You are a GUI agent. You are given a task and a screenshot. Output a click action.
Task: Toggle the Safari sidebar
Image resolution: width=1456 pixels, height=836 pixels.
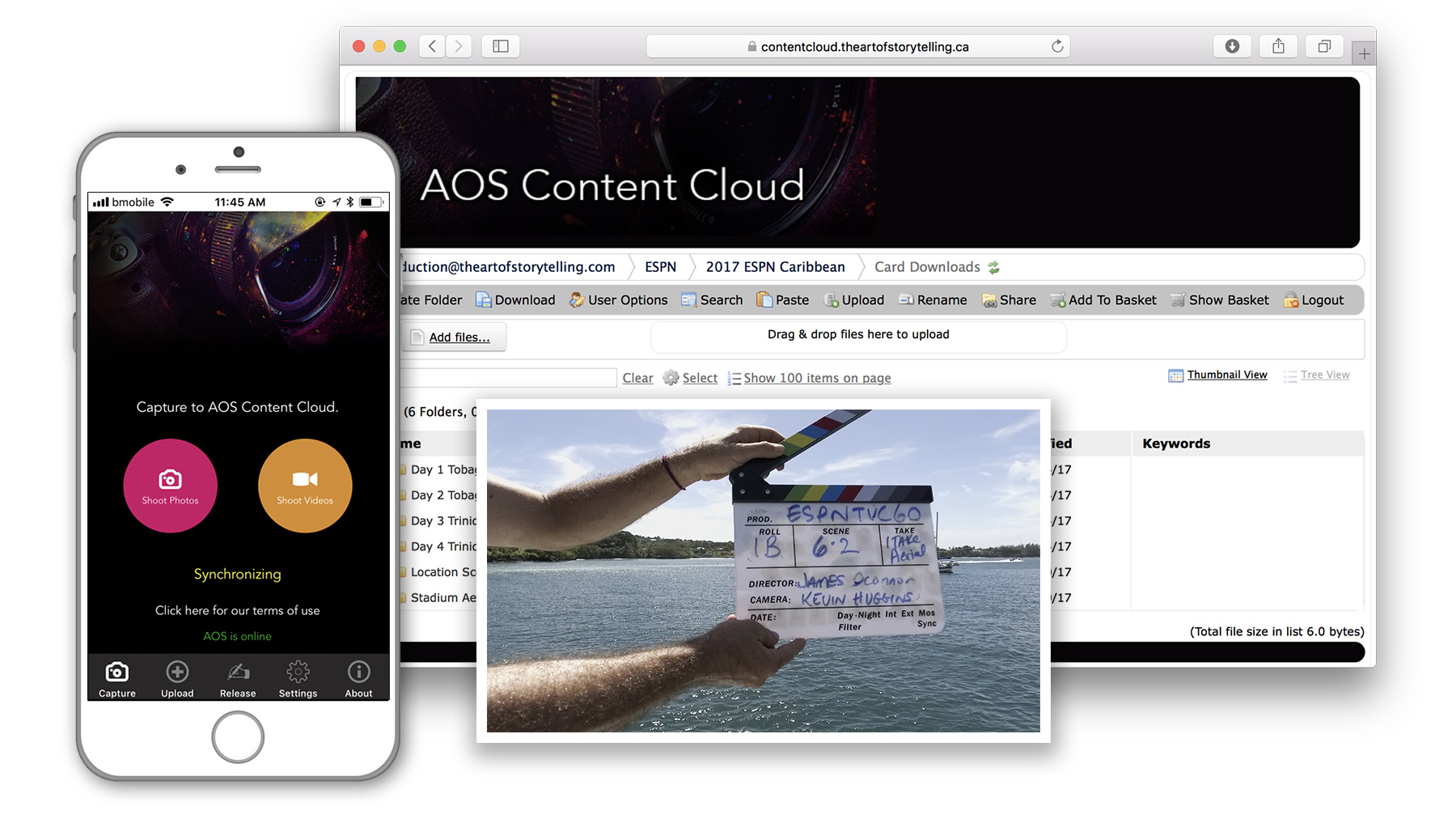(501, 46)
